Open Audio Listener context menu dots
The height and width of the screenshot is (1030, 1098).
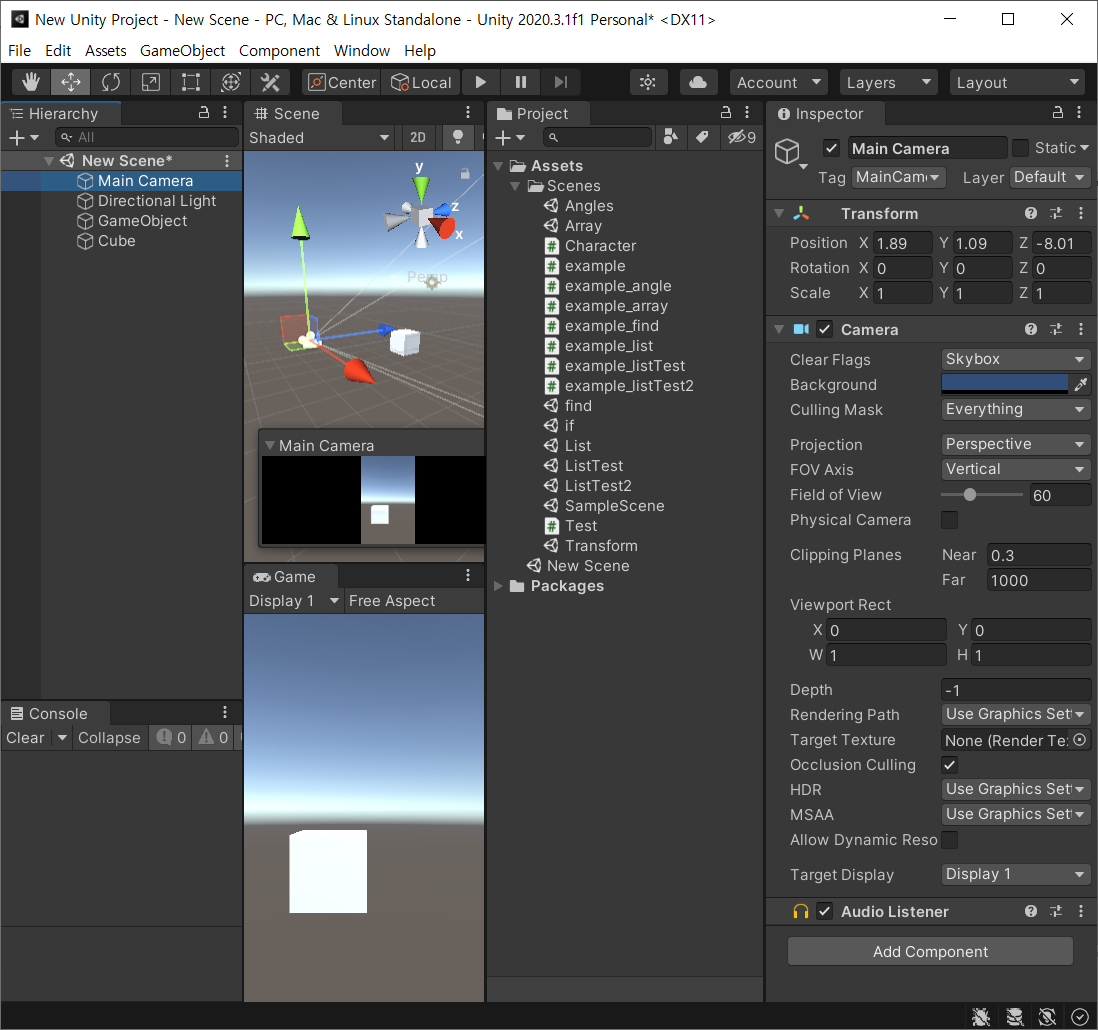1080,911
